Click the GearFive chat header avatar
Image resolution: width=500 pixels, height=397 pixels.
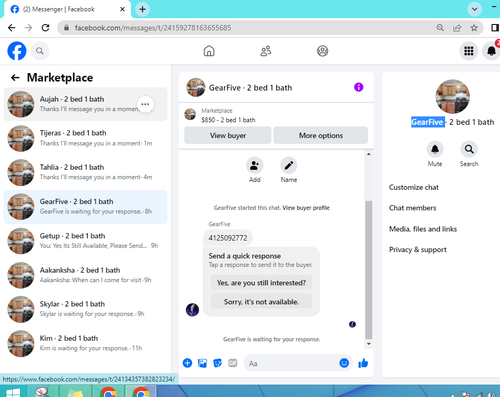(195, 87)
